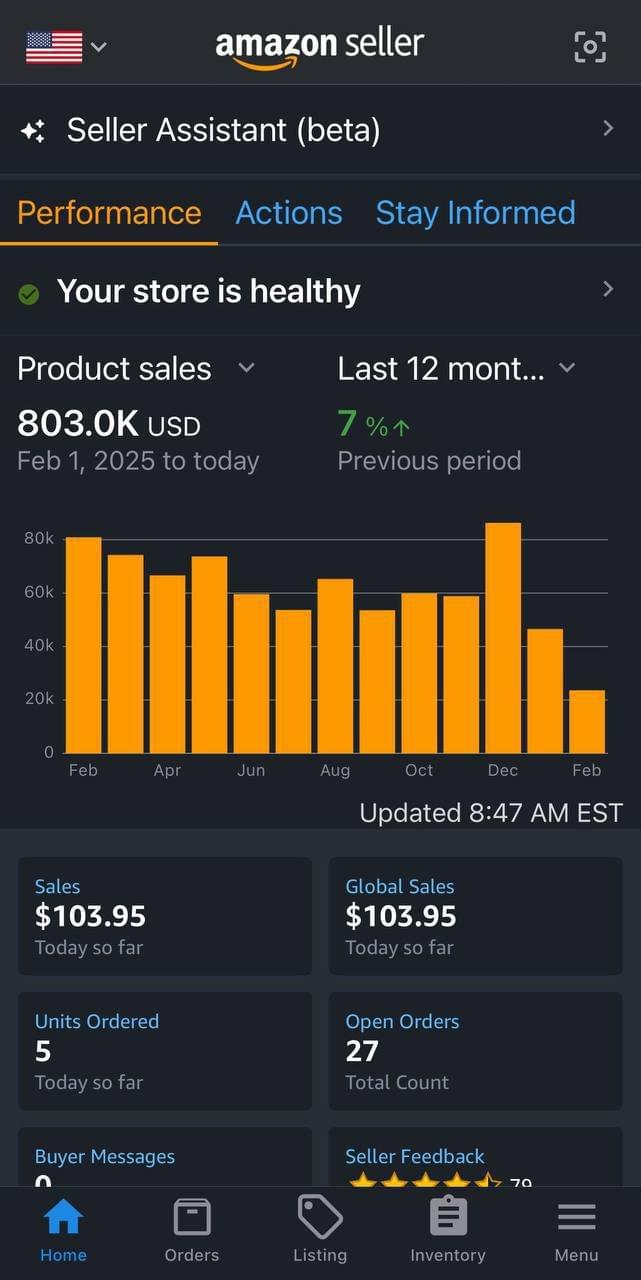Screen dimensions: 641x1280
Task: Open store health details chevron
Action: [x=608, y=290]
